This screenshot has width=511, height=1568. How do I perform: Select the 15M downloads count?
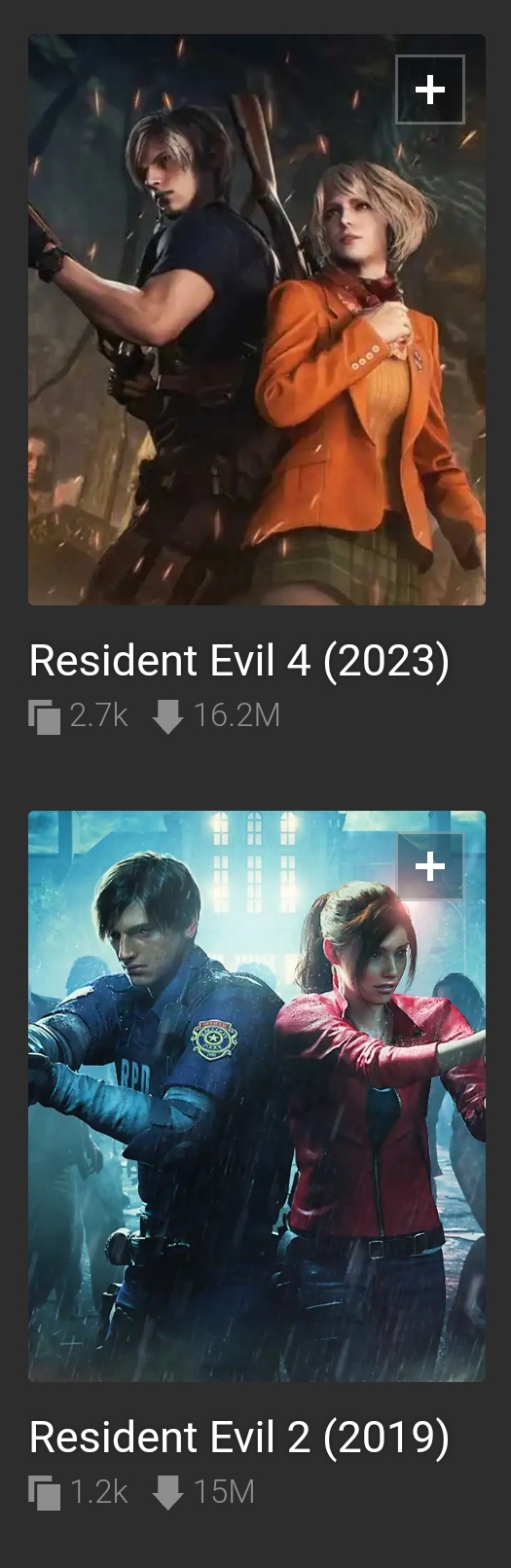[x=224, y=1492]
